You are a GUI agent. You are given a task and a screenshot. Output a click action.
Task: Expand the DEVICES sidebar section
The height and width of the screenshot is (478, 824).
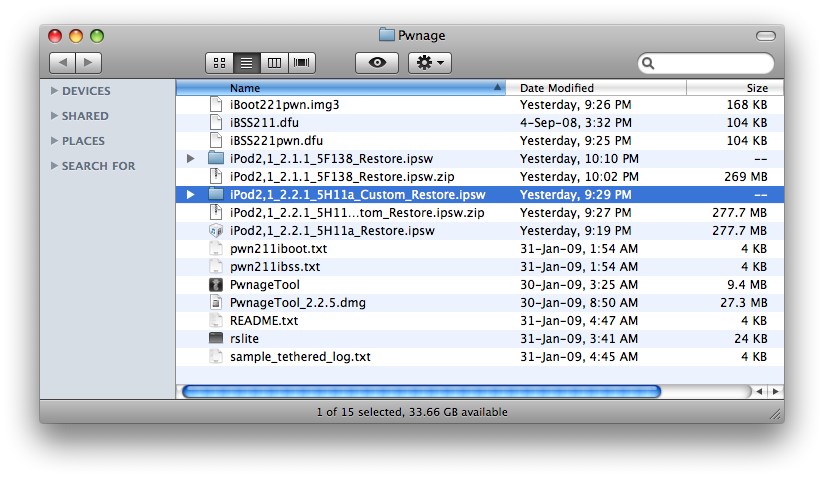[54, 91]
